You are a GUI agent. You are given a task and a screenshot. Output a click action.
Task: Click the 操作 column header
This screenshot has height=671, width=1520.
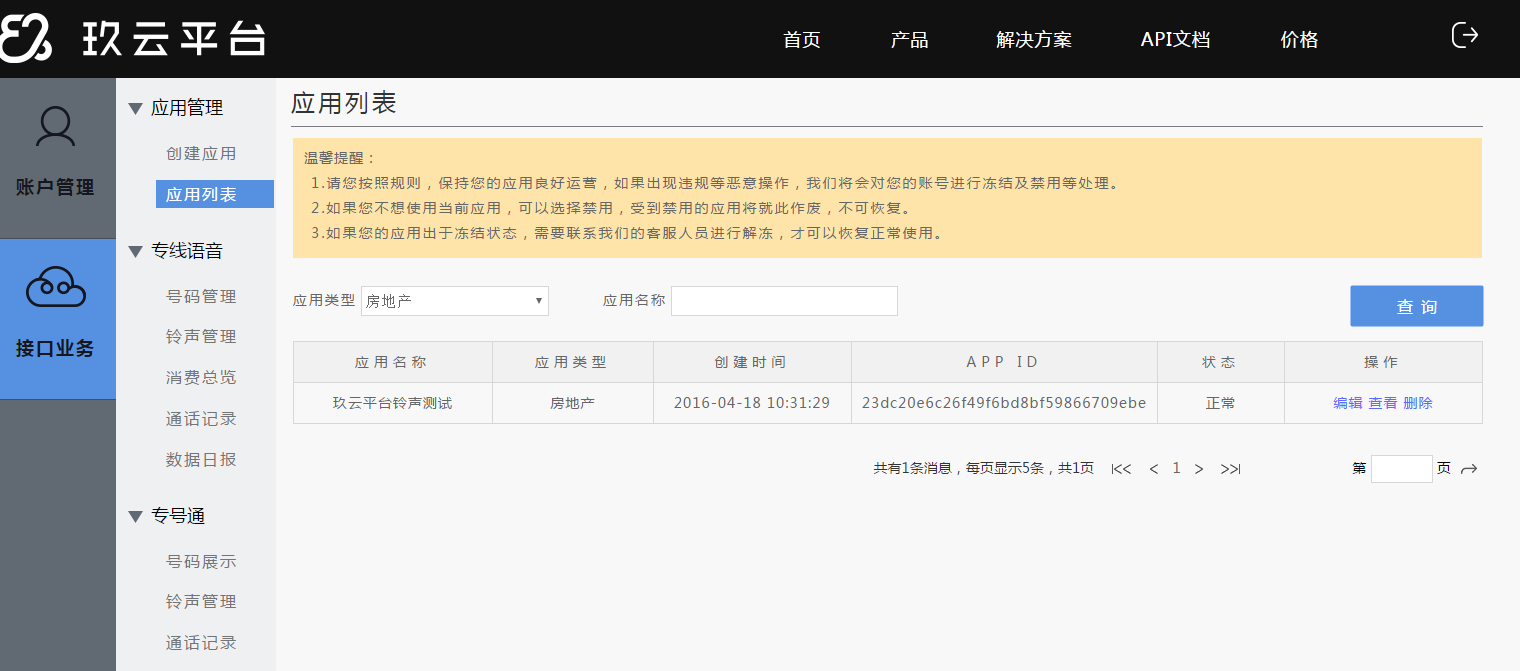pyautogui.click(x=1383, y=362)
